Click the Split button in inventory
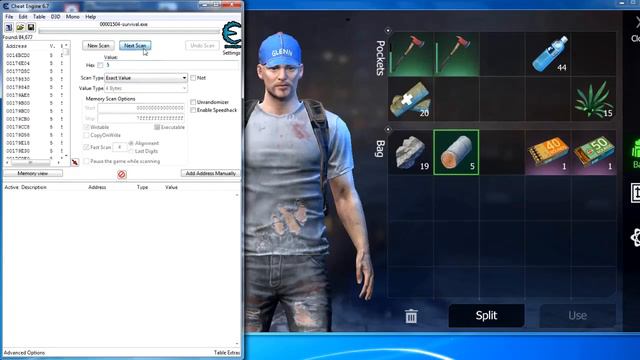This screenshot has width=640, height=360. pyautogui.click(x=487, y=315)
